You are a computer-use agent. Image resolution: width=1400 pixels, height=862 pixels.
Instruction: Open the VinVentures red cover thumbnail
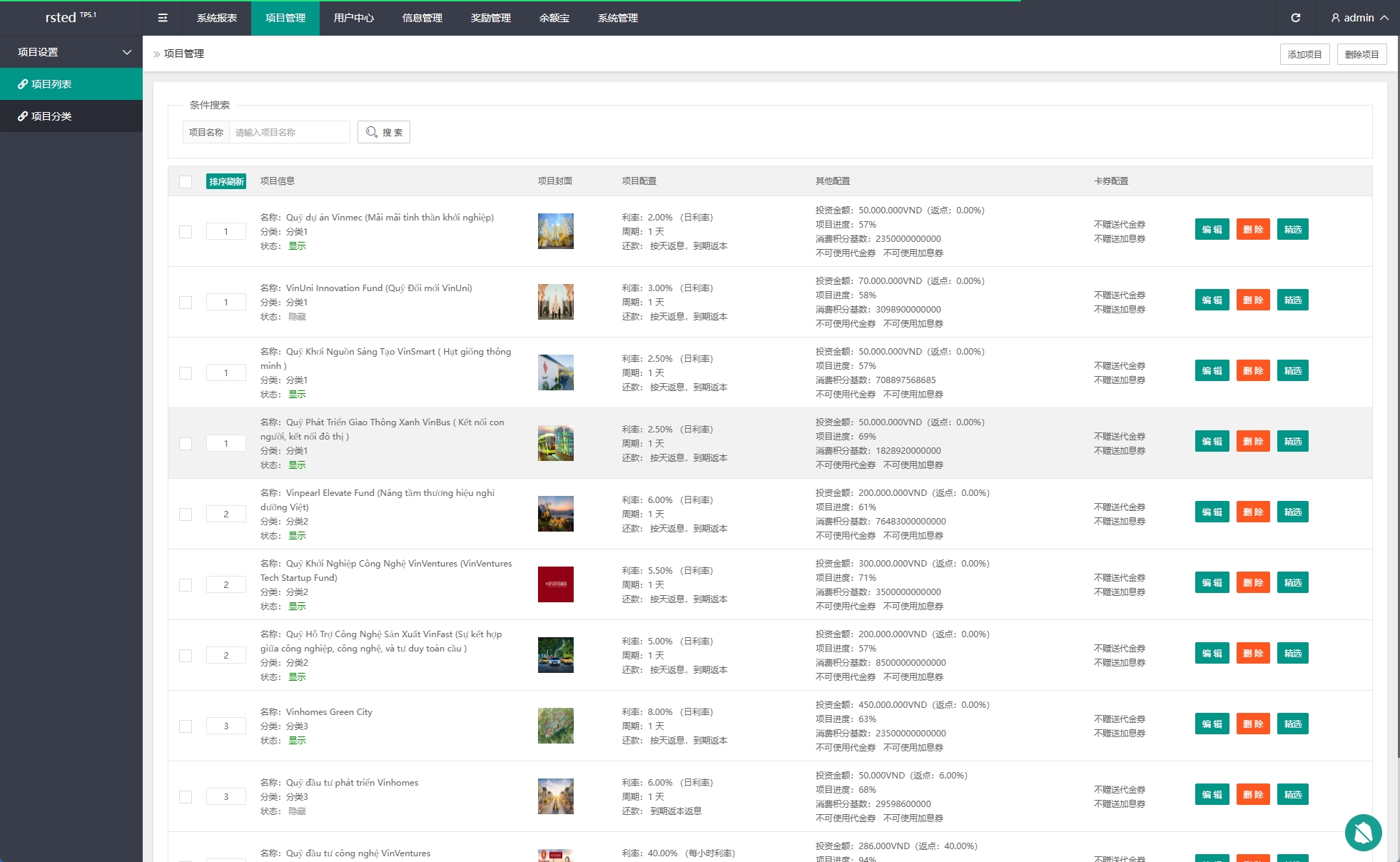pyautogui.click(x=555, y=584)
